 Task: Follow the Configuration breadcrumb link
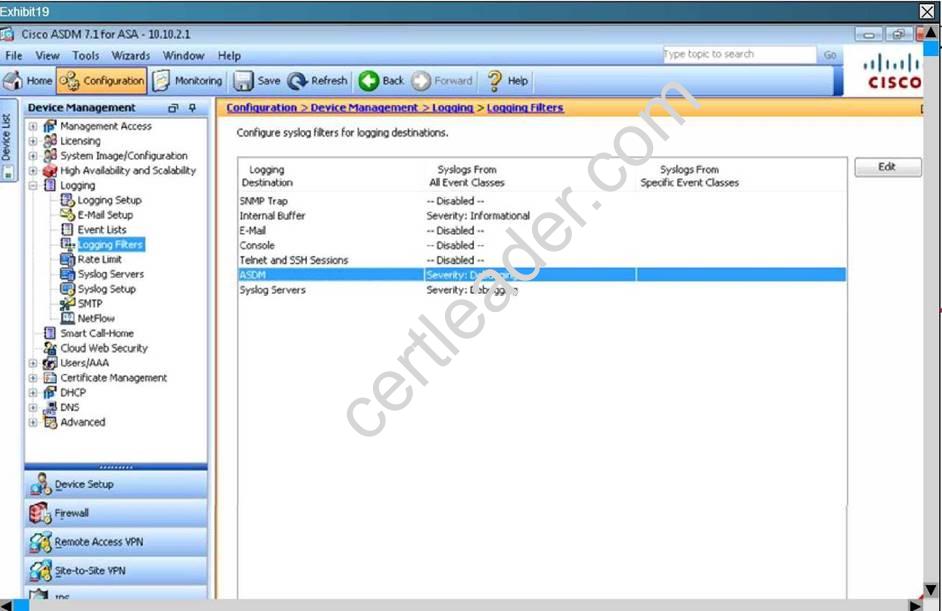click(x=261, y=108)
